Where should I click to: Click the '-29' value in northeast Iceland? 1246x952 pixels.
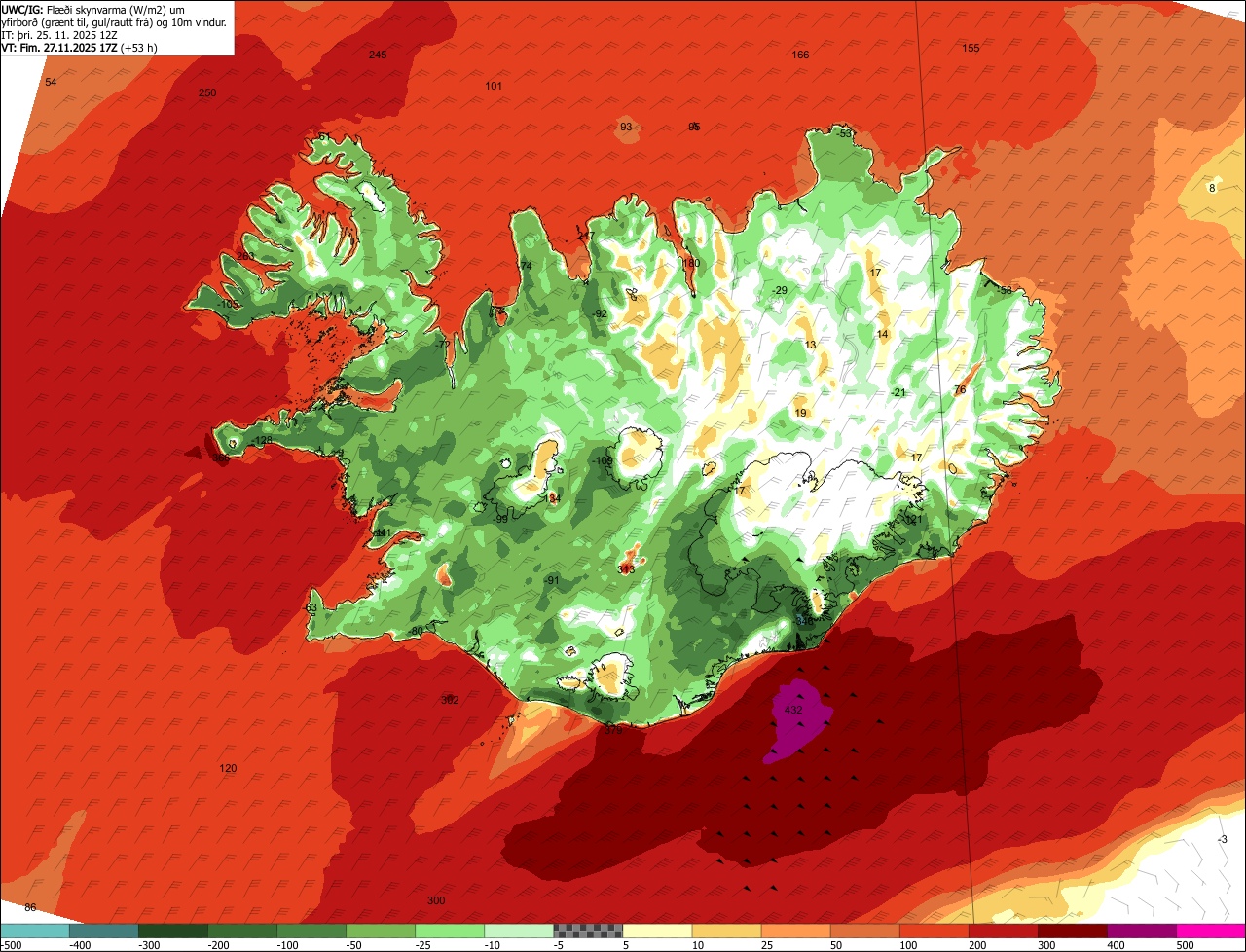[780, 290]
